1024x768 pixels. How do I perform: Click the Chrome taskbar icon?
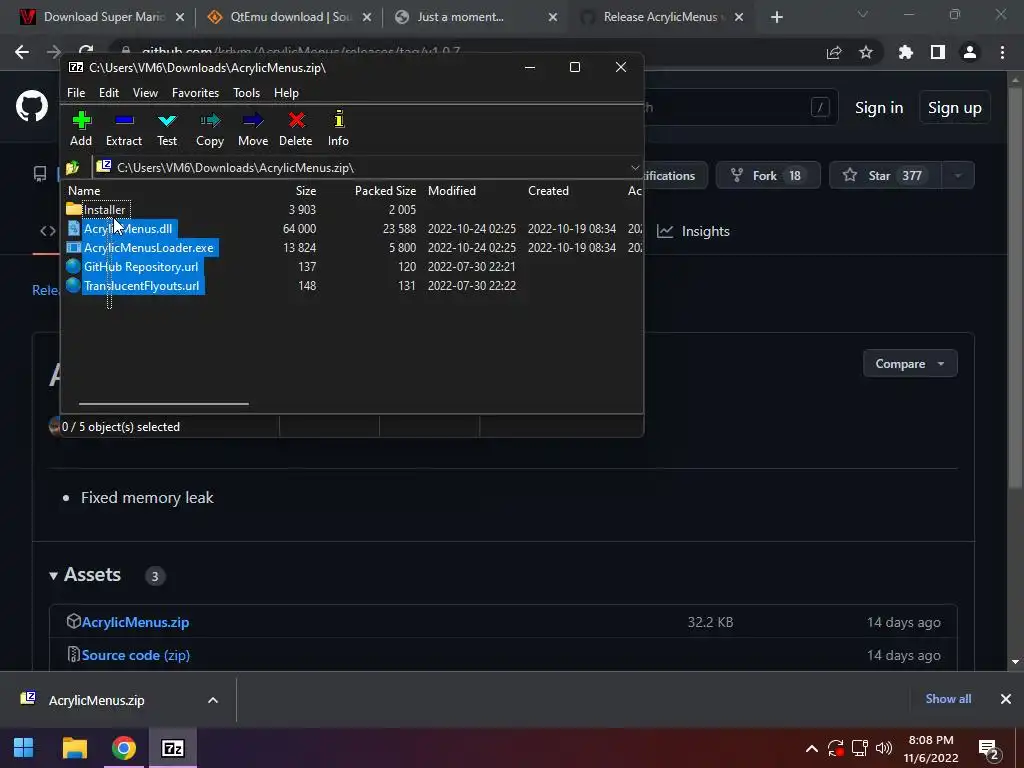123,748
